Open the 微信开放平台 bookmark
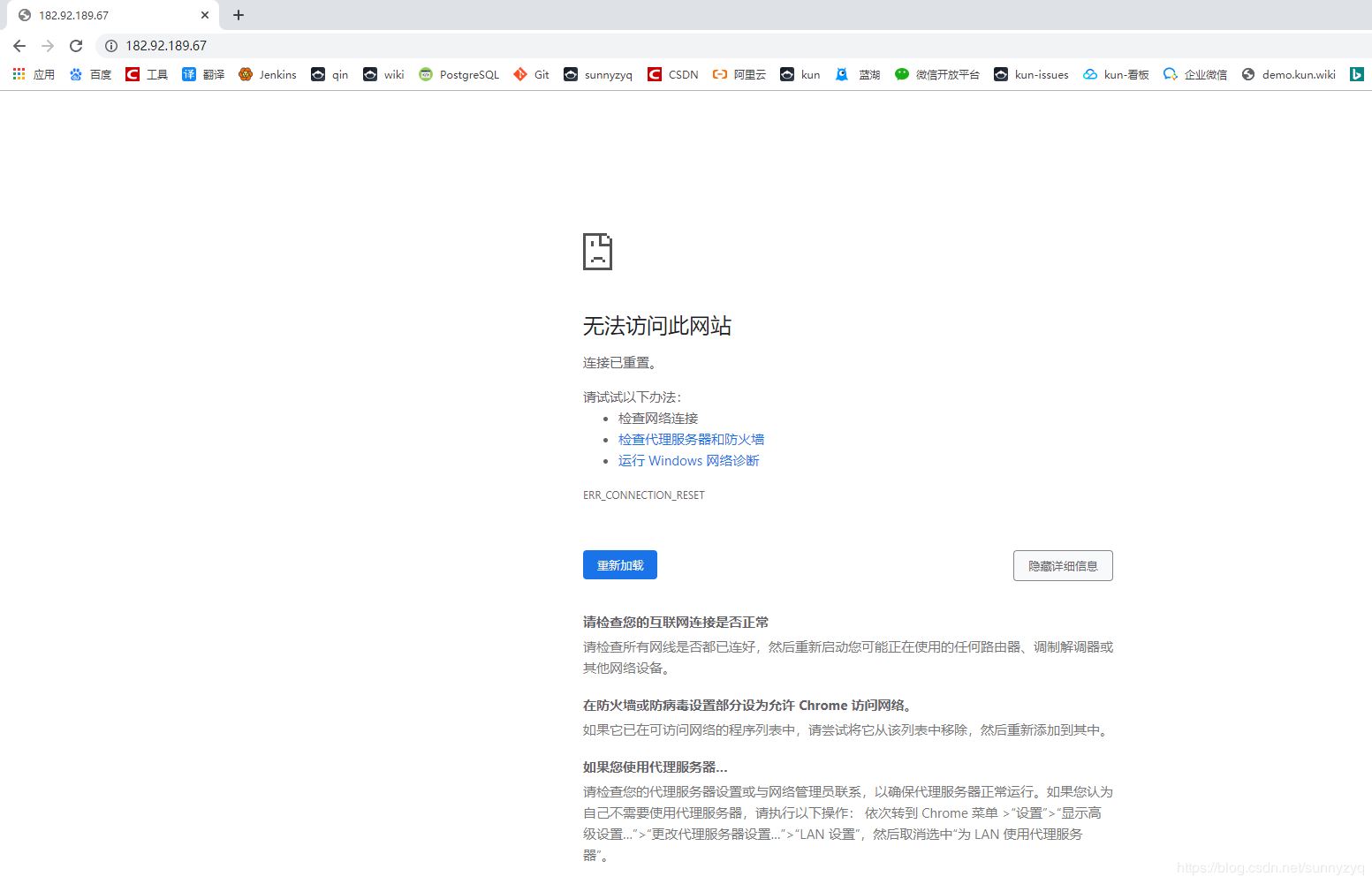 (936, 74)
